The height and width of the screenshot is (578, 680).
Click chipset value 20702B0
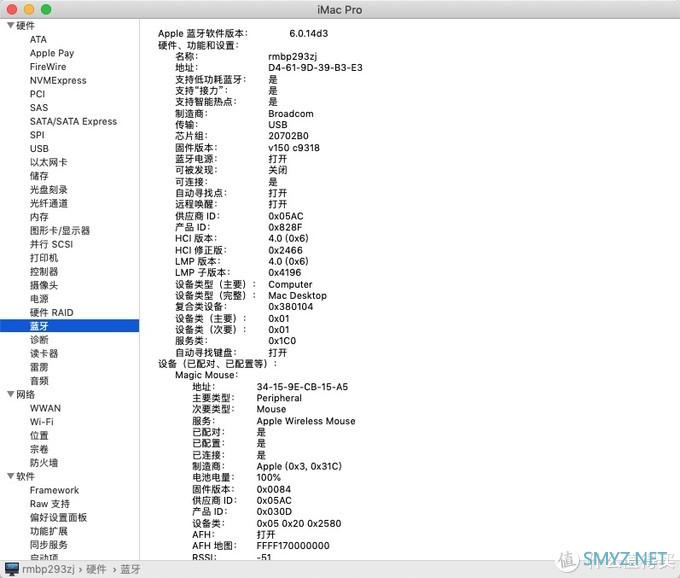point(288,136)
